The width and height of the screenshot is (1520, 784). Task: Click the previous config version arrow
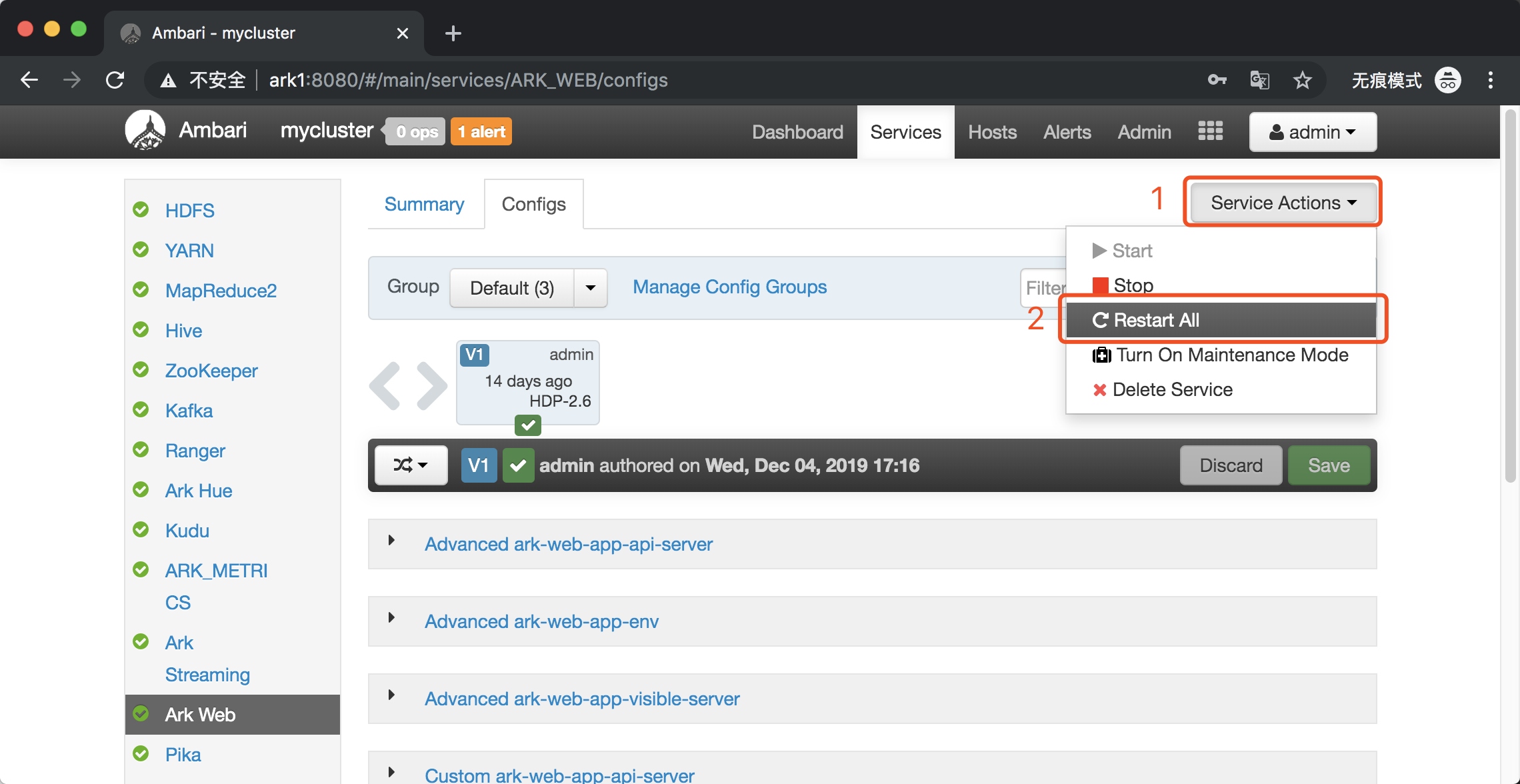point(385,386)
